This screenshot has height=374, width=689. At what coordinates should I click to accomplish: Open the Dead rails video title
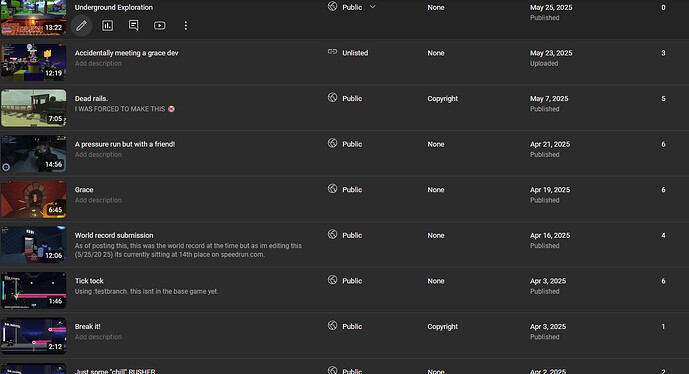coord(91,98)
